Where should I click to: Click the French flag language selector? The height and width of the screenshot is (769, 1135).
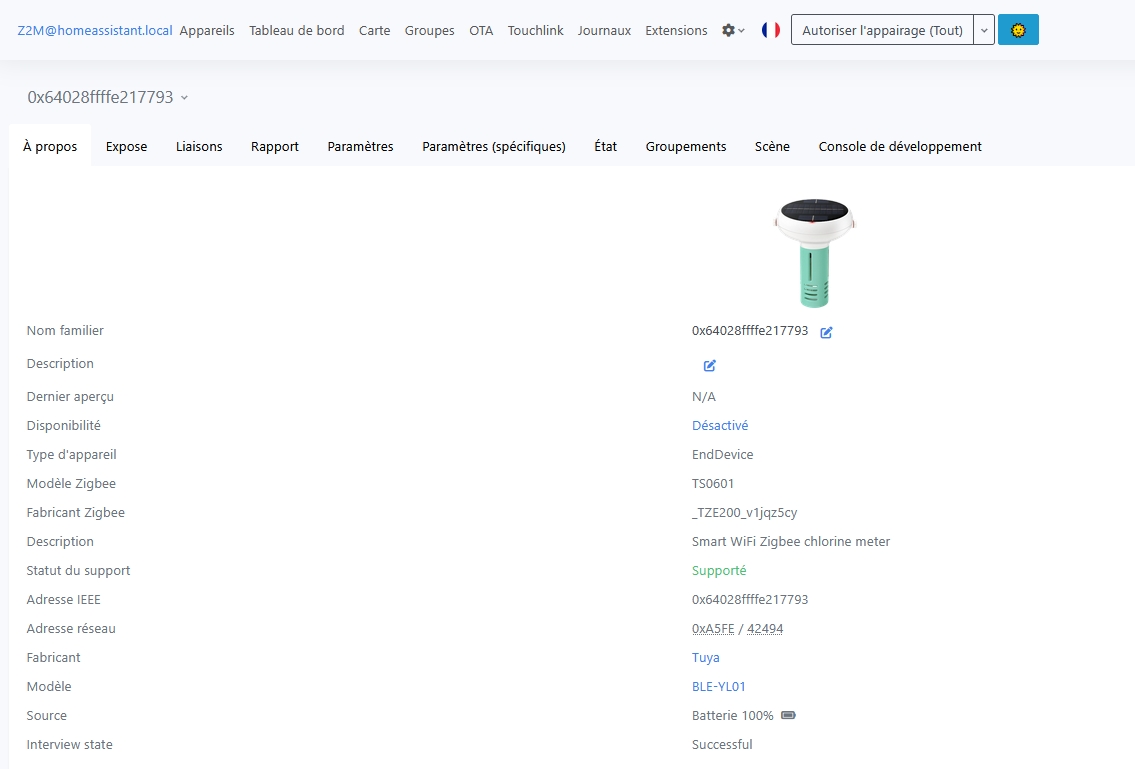pyautogui.click(x=771, y=30)
